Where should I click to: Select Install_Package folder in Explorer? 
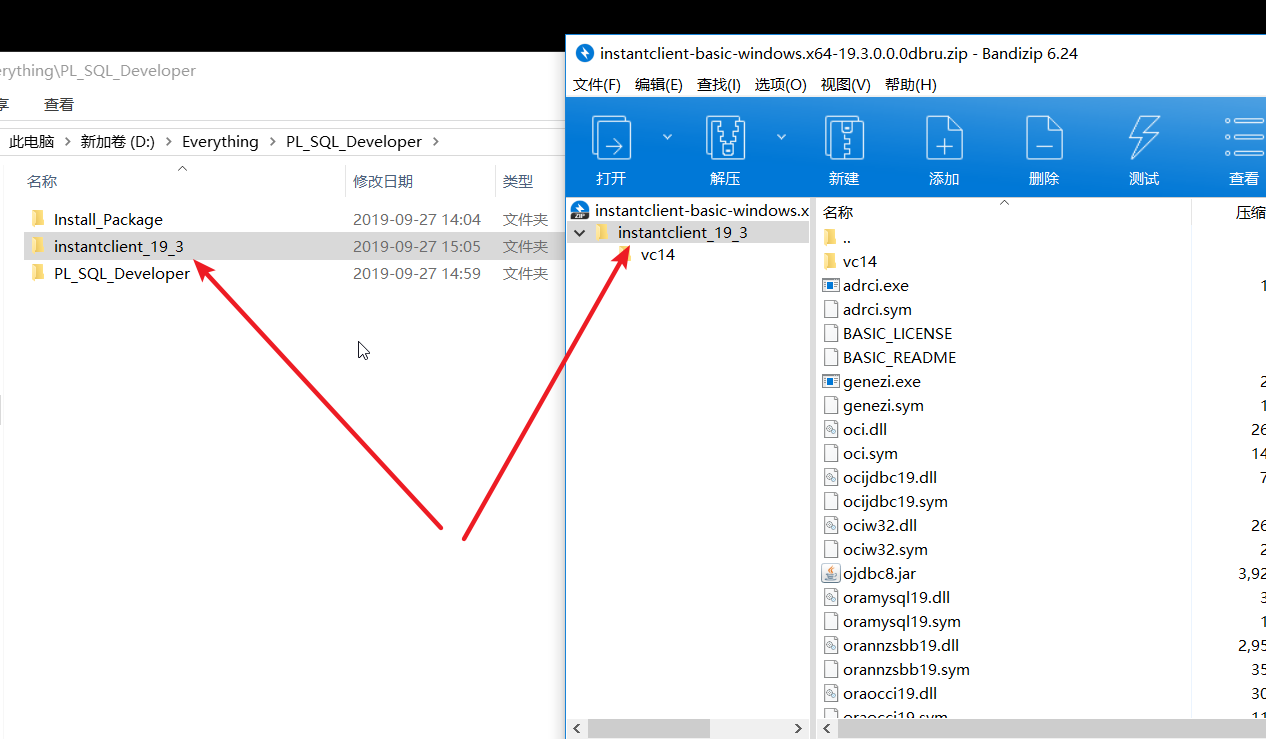[108, 219]
